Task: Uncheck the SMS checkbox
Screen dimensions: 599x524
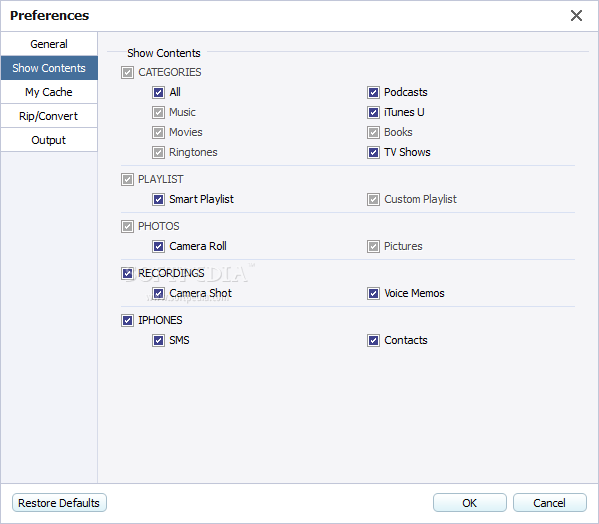Action: tap(158, 340)
